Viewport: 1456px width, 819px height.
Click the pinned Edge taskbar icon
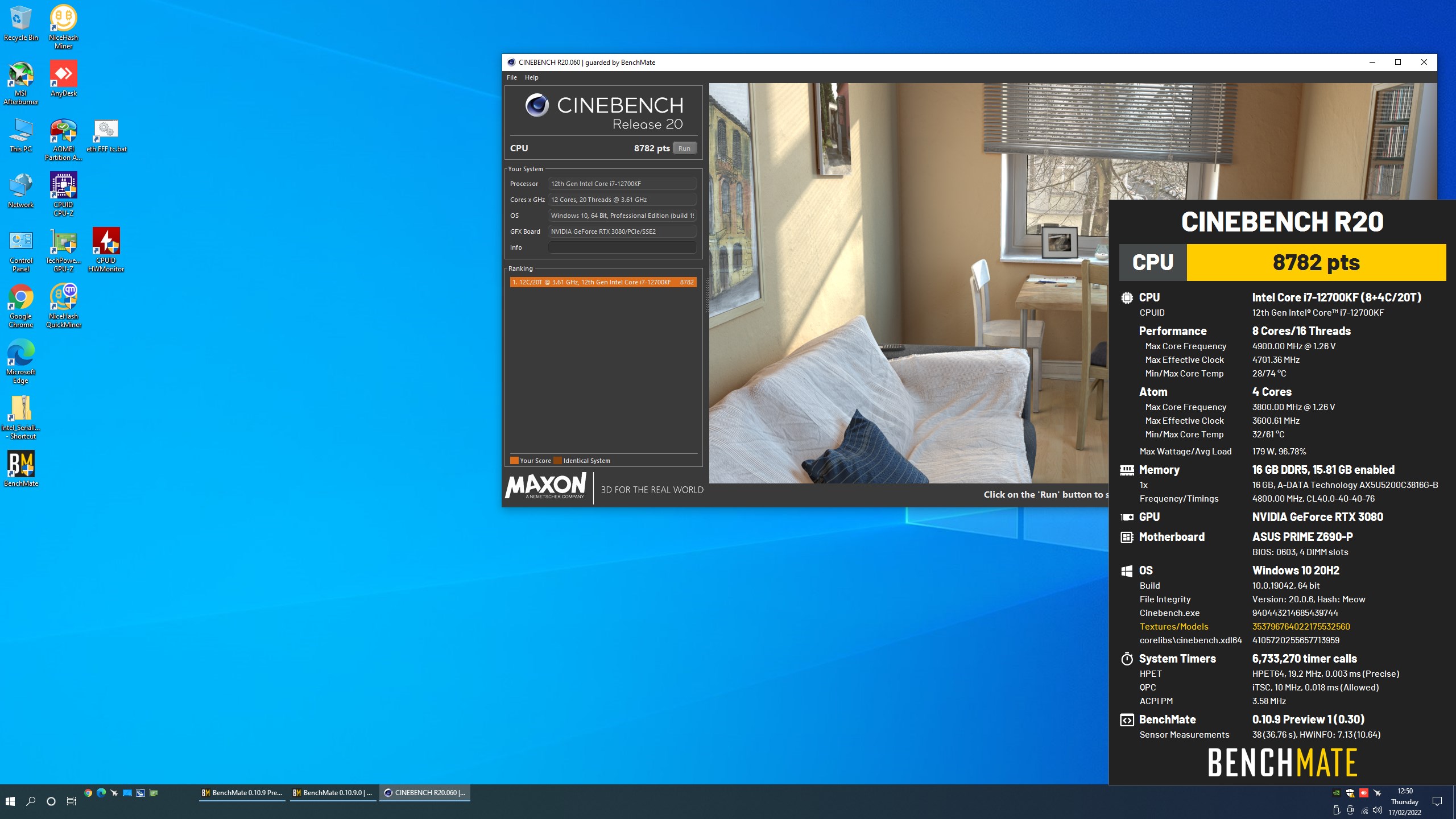[x=101, y=793]
